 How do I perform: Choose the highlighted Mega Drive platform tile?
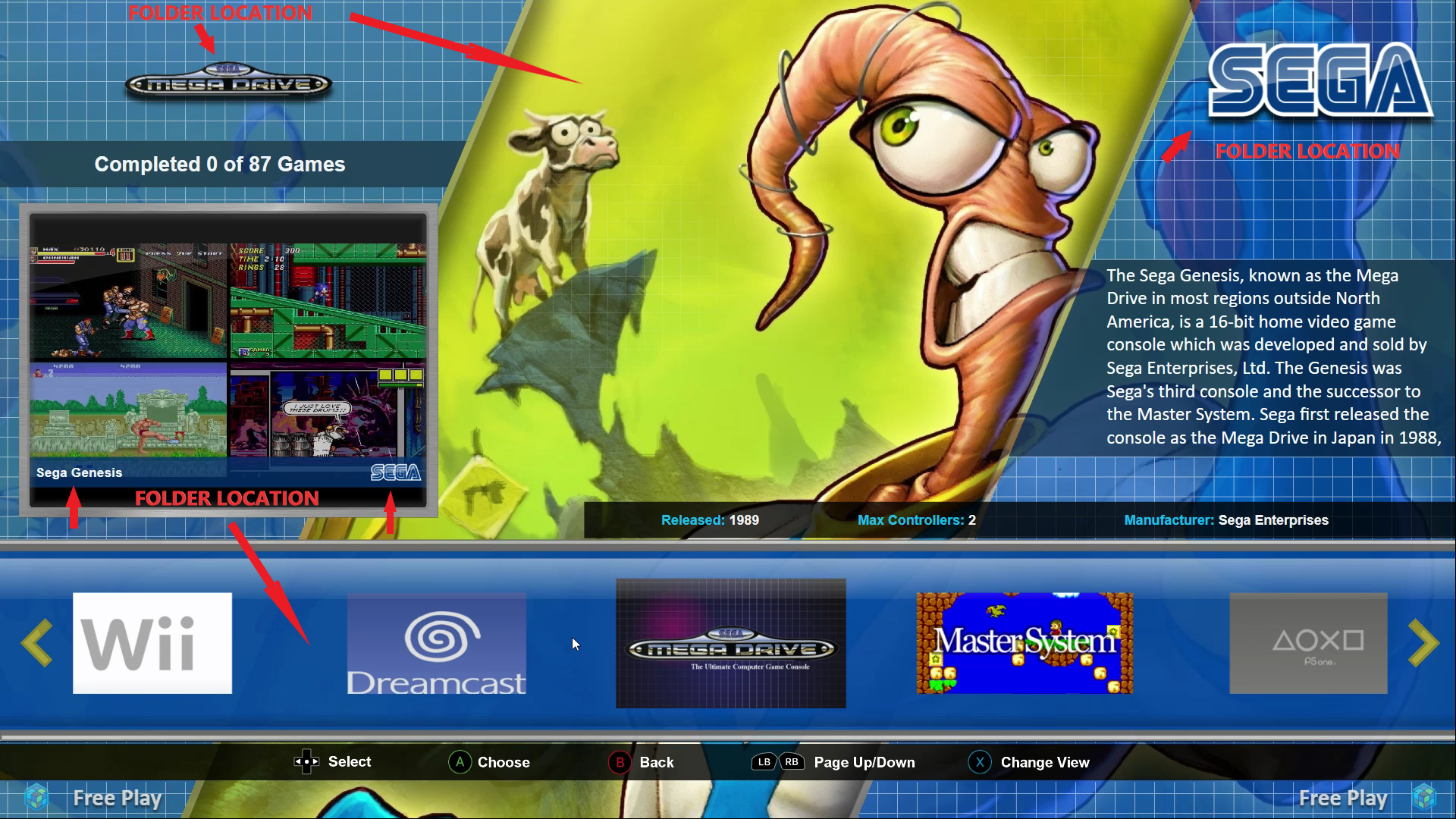click(730, 643)
